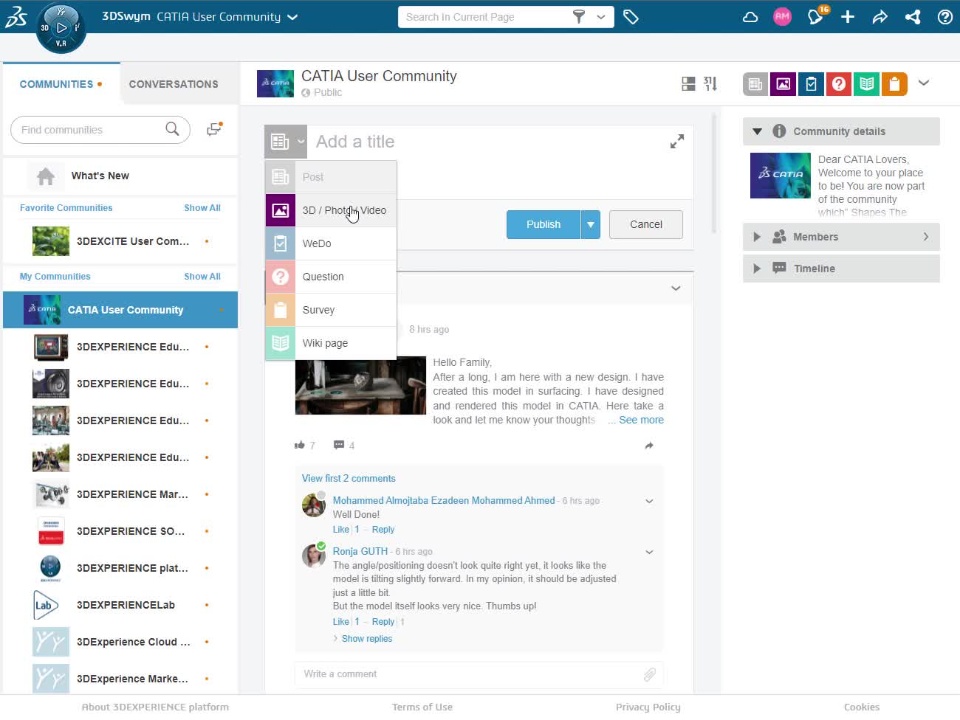Screen dimensions: 960x720
Task: Click the red Question shortcut icon
Action: 839,84
